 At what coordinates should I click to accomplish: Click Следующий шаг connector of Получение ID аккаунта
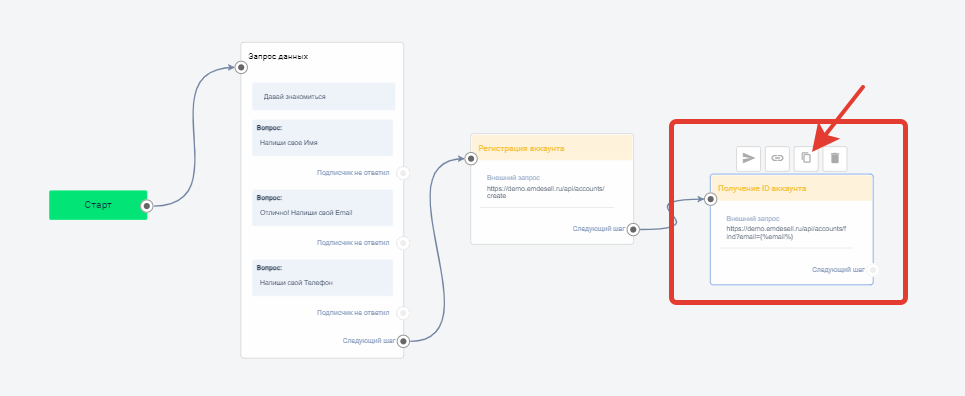pyautogui.click(x=873, y=270)
